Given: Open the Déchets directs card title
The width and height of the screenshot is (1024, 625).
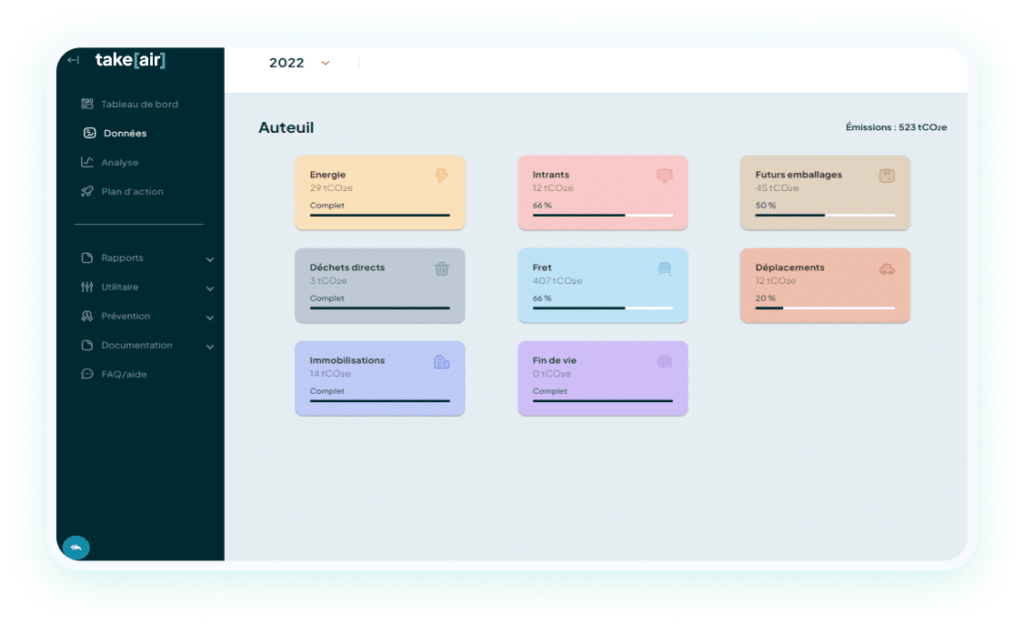Looking at the screenshot, I should tap(347, 267).
